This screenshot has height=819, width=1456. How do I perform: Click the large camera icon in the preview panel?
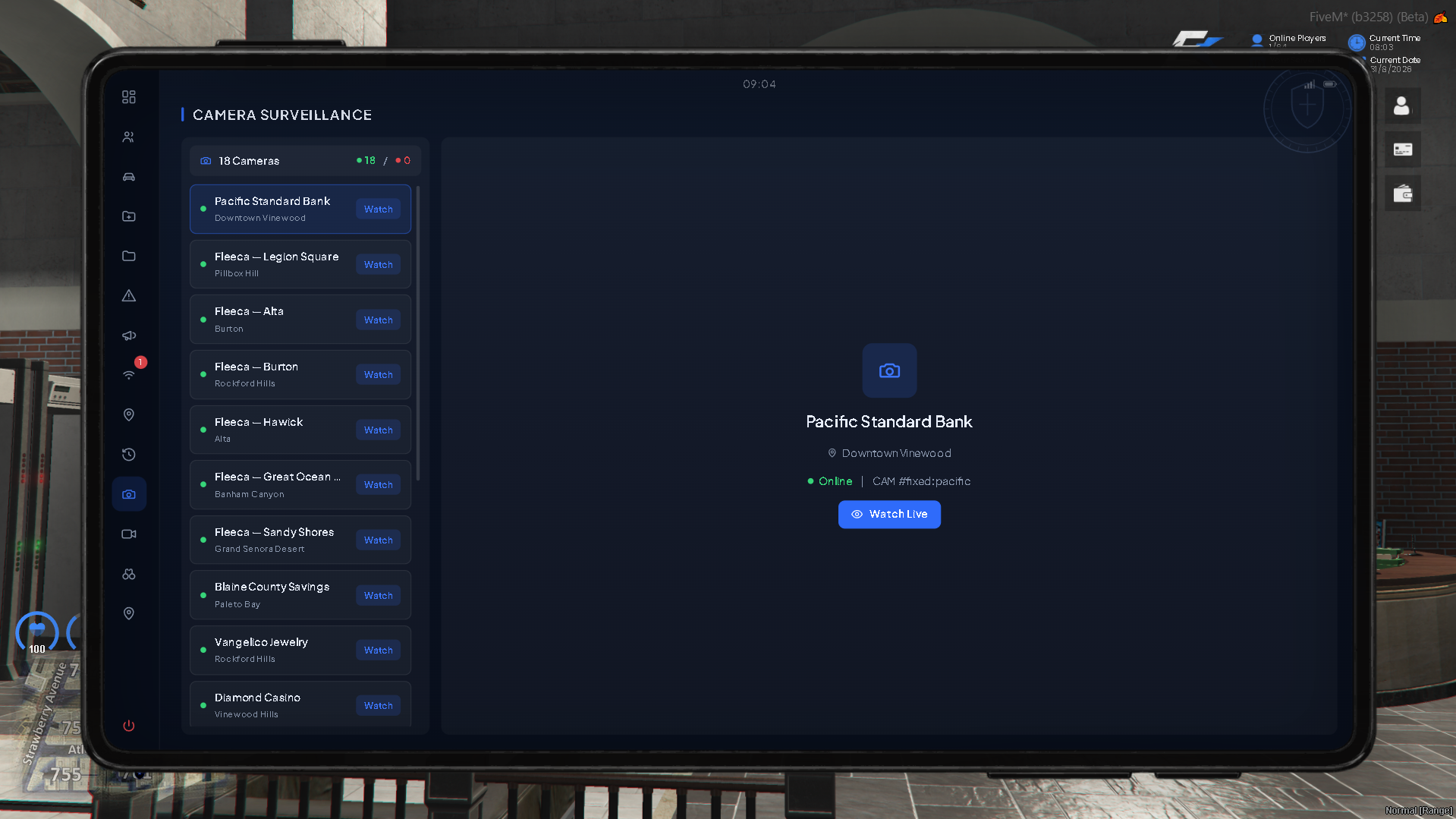tap(889, 370)
